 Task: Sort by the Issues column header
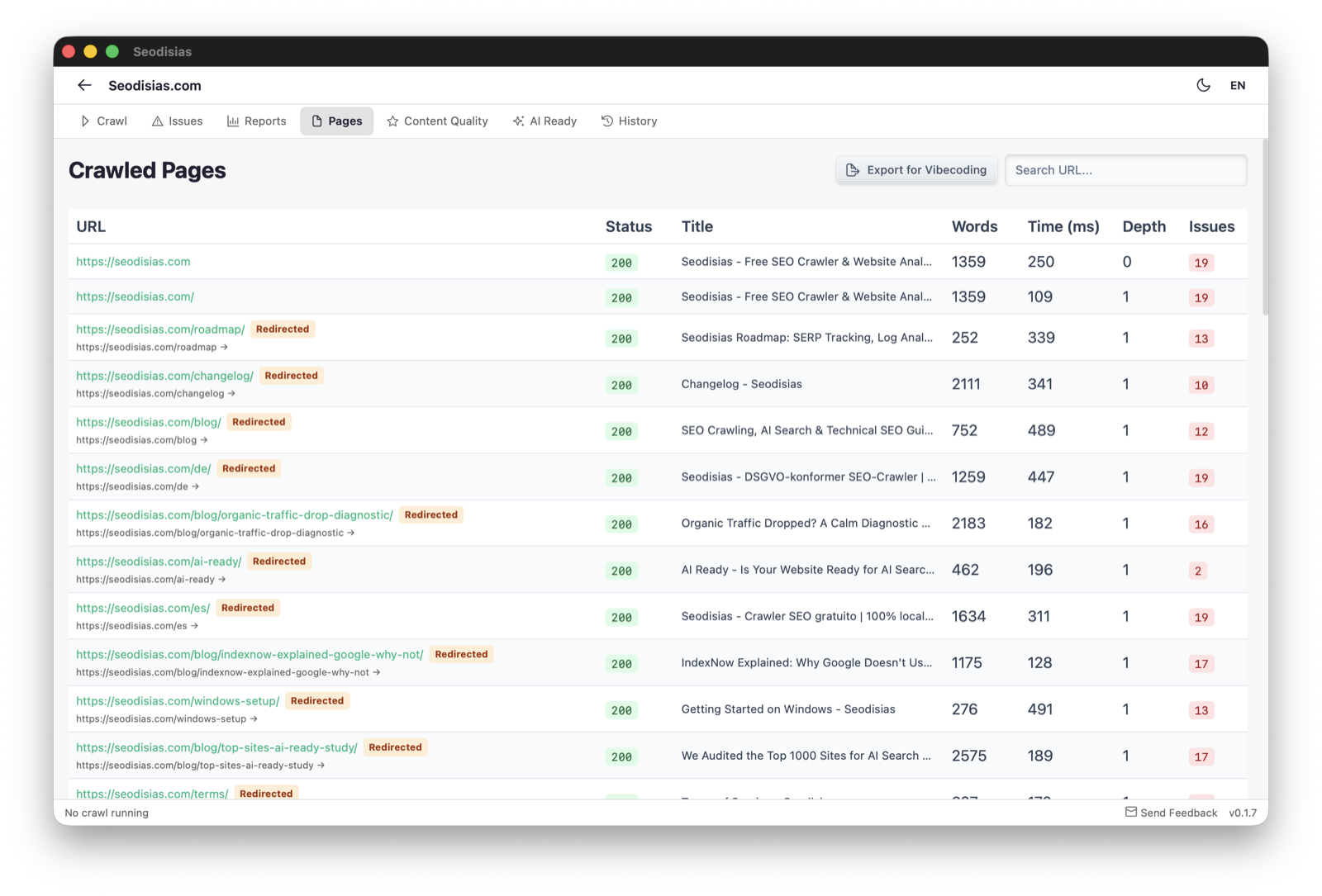point(1211,226)
